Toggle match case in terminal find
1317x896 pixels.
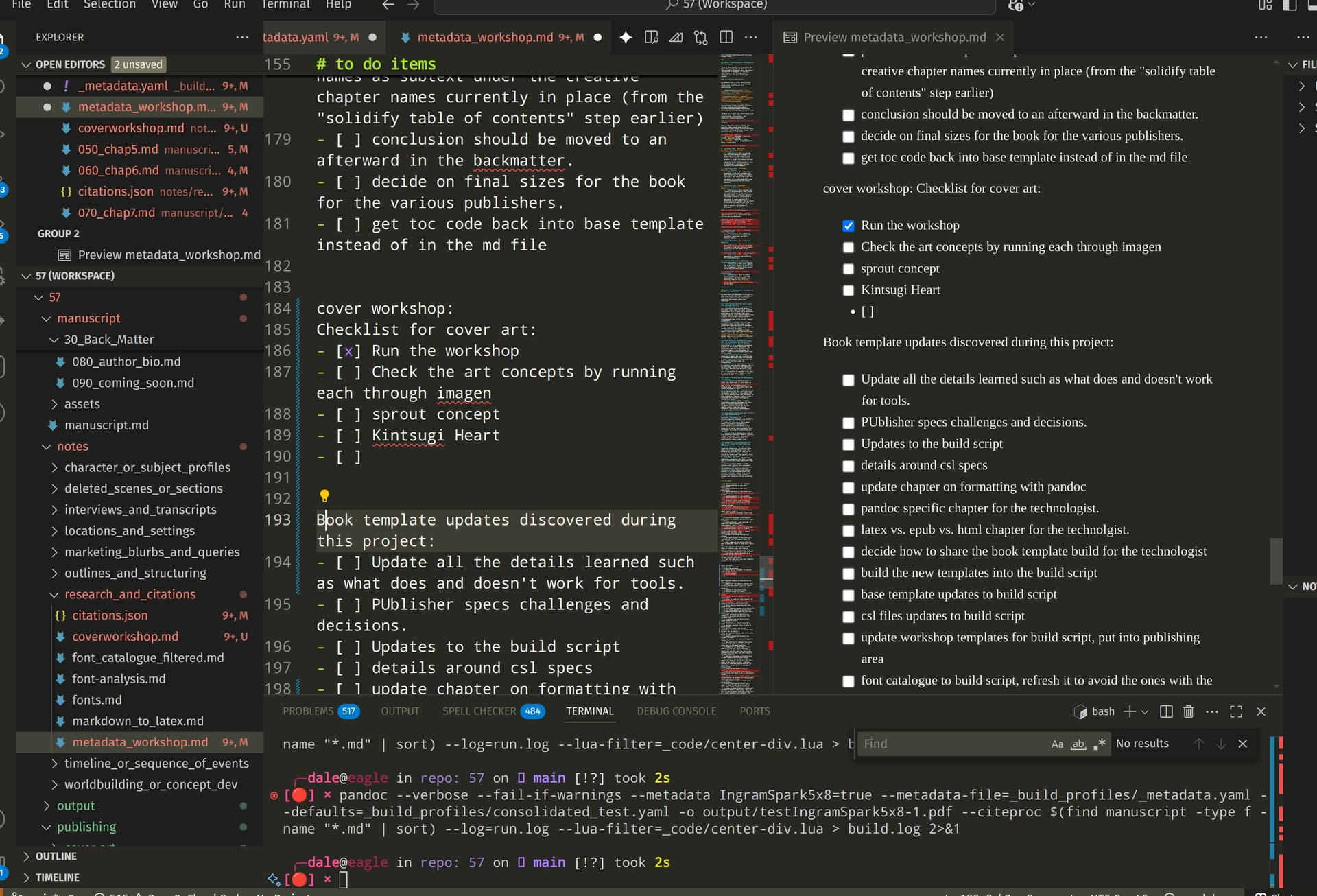[x=1057, y=744]
